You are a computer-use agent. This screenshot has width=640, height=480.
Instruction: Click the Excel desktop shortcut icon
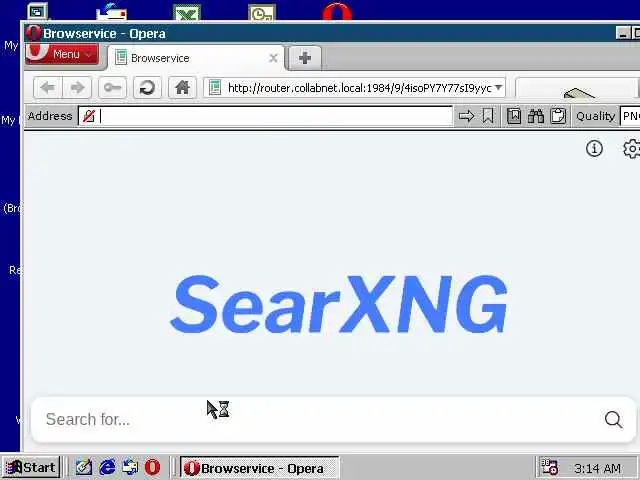pos(187,12)
